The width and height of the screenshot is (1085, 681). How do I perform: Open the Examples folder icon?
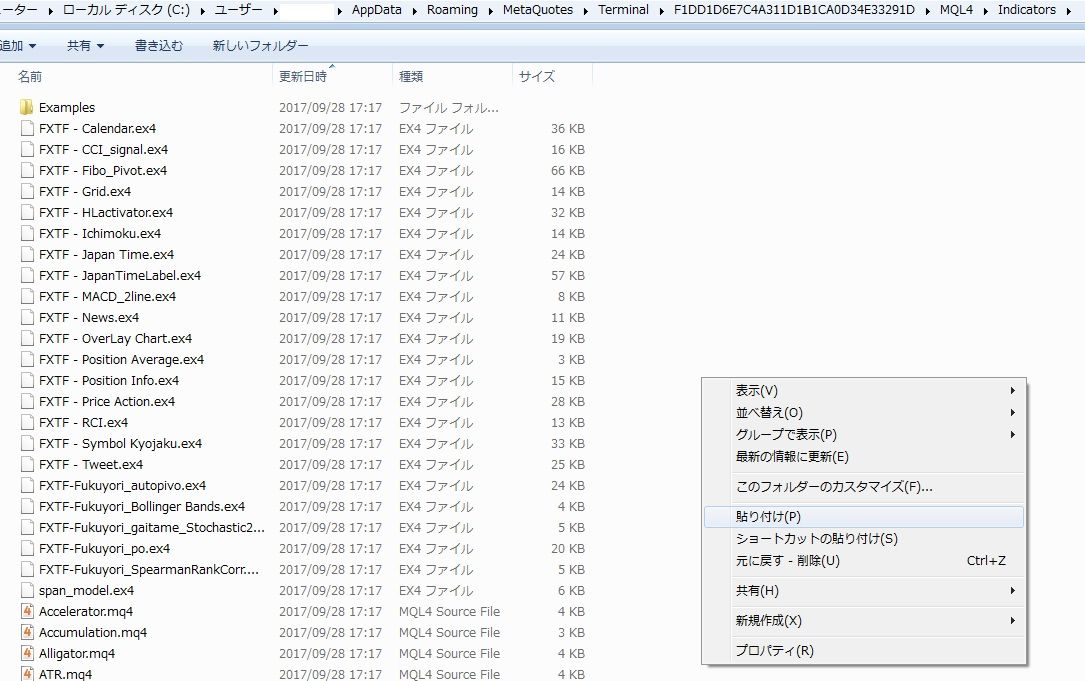pyautogui.click(x=27, y=107)
